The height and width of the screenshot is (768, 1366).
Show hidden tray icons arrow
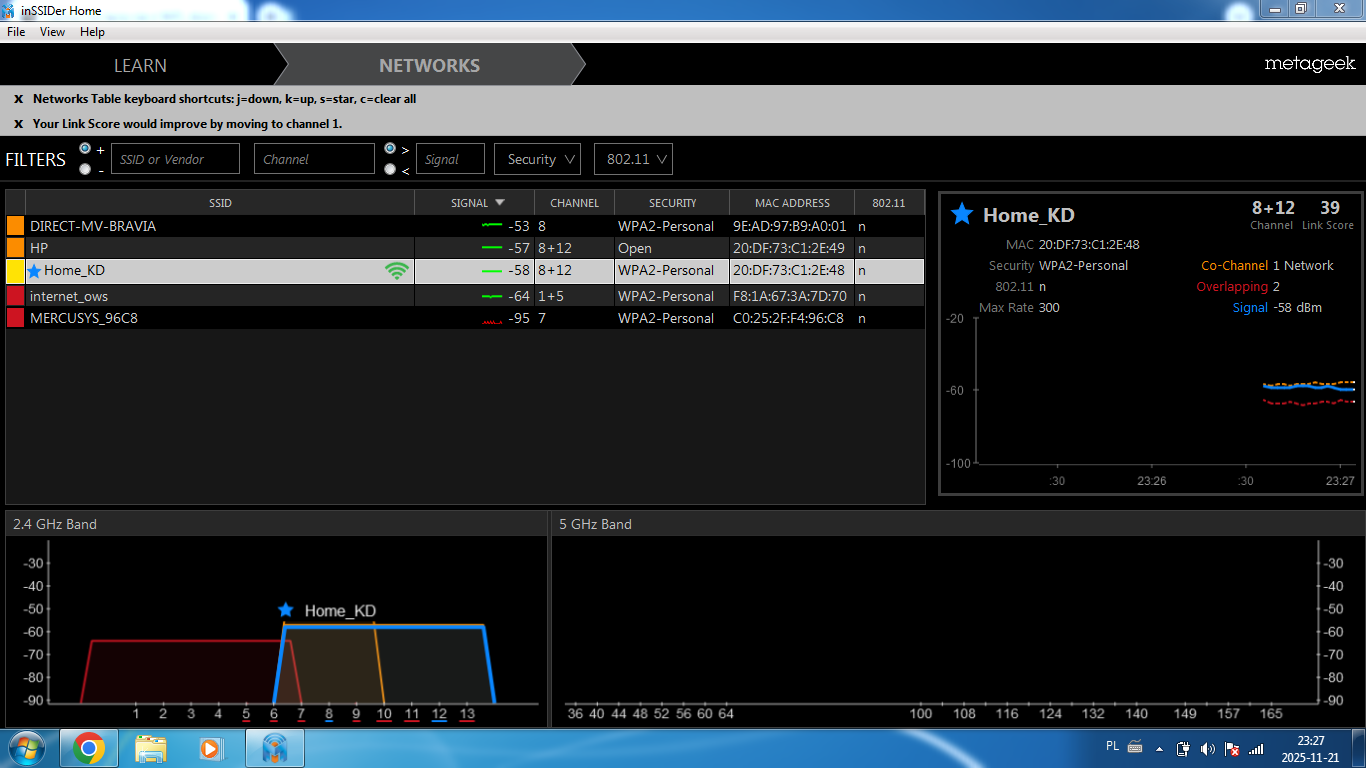[x=1159, y=748]
